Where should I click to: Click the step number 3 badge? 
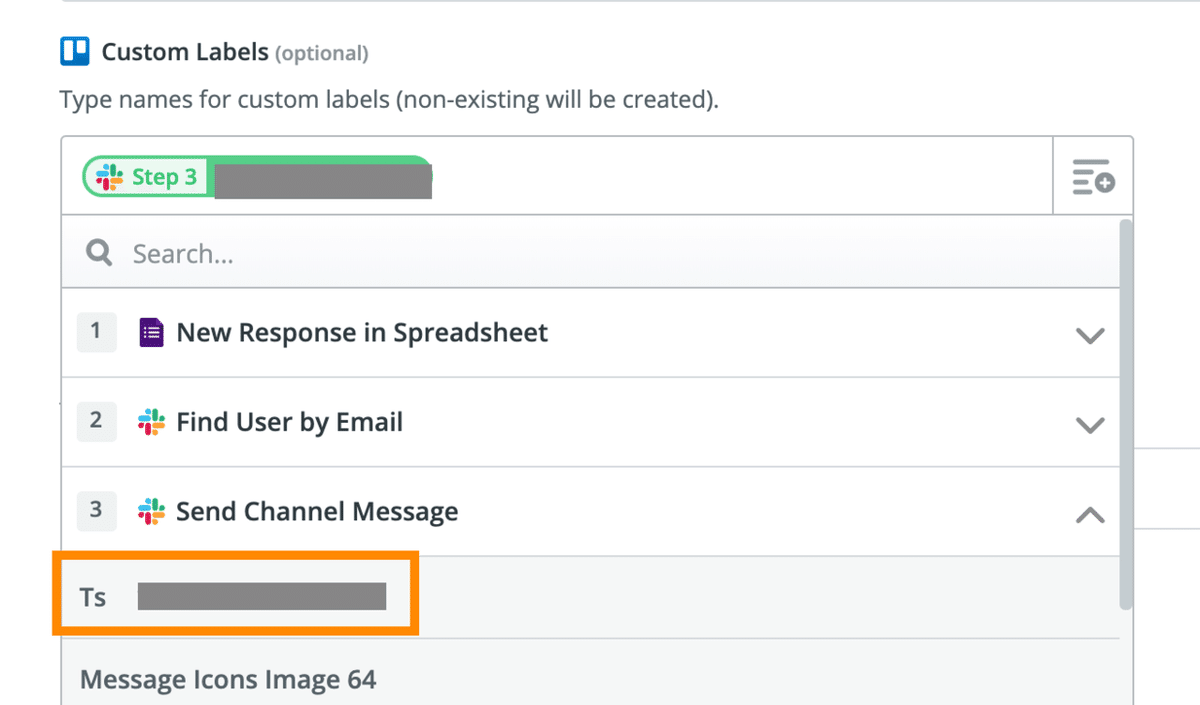point(96,510)
